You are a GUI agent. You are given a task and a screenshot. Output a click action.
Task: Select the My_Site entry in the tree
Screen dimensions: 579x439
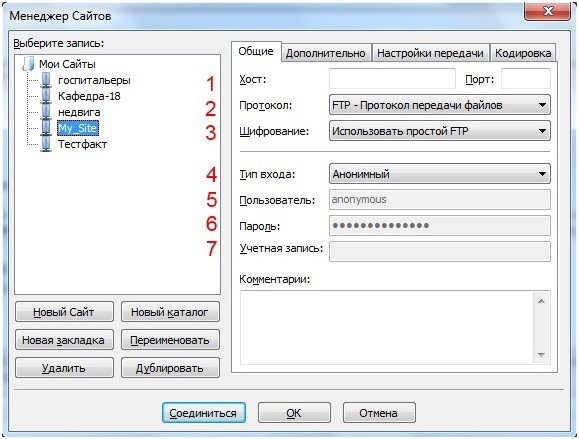click(78, 128)
